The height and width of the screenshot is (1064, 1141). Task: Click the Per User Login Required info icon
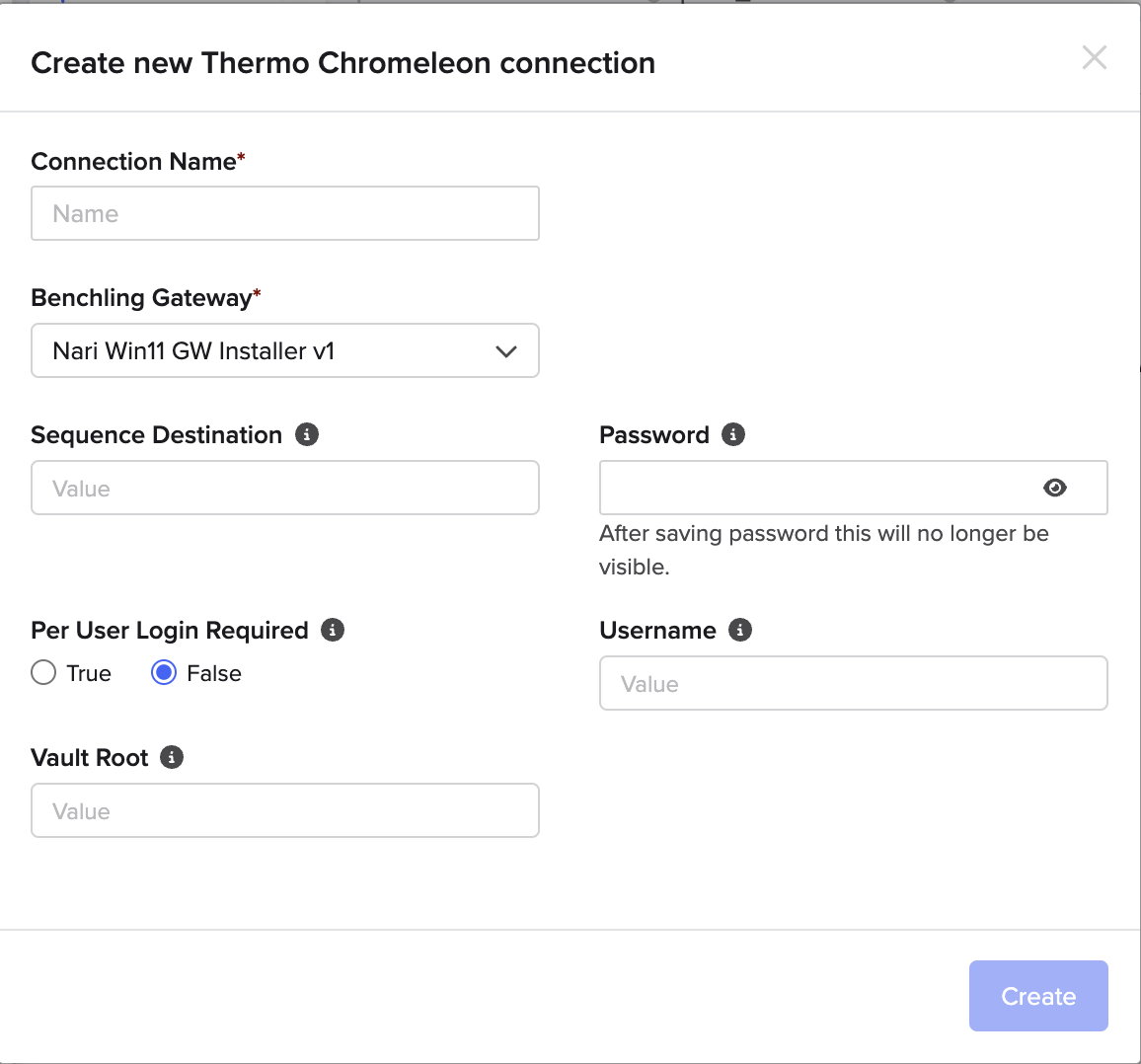point(333,630)
